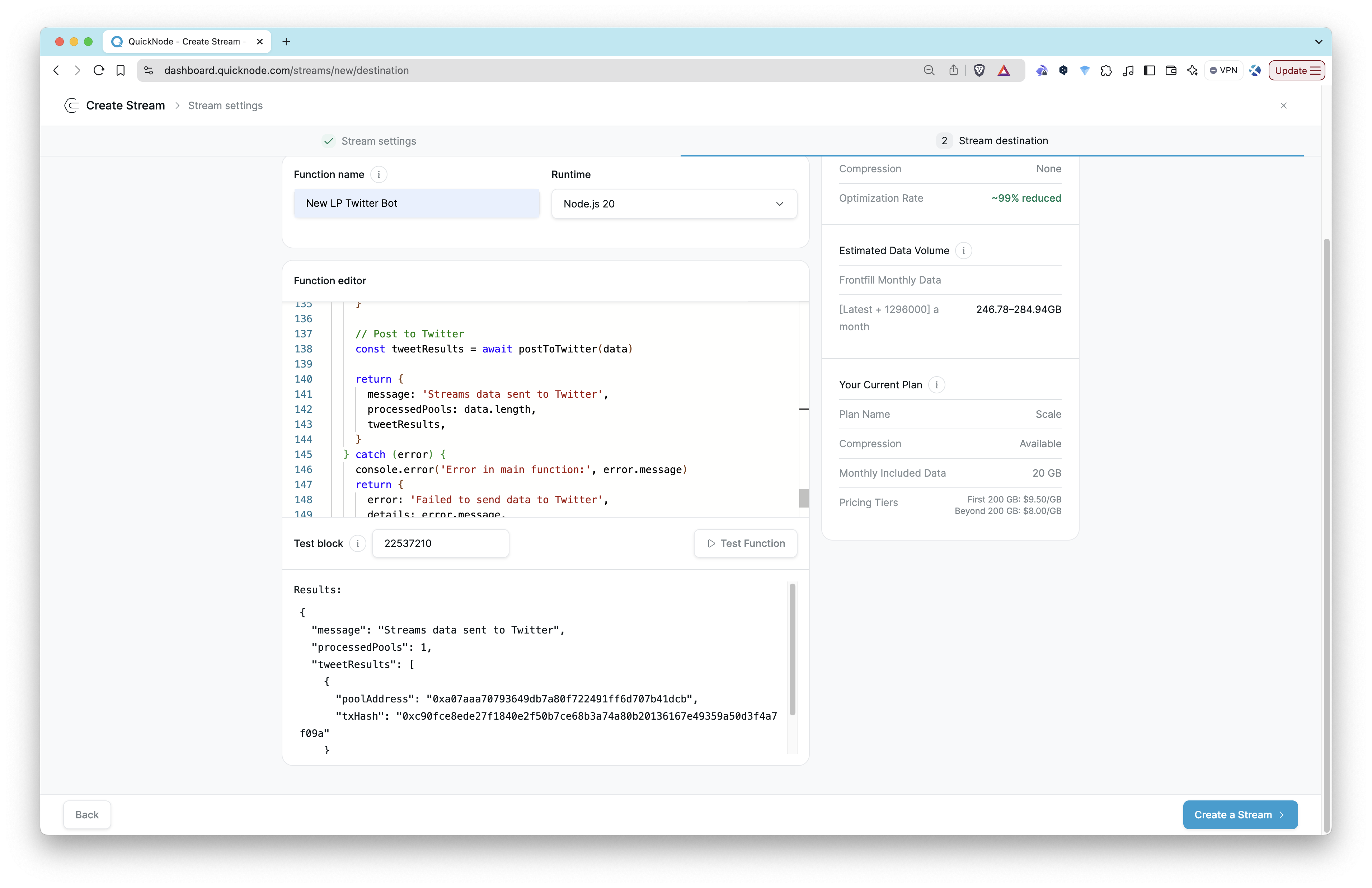Click the address bar URL

point(286,70)
